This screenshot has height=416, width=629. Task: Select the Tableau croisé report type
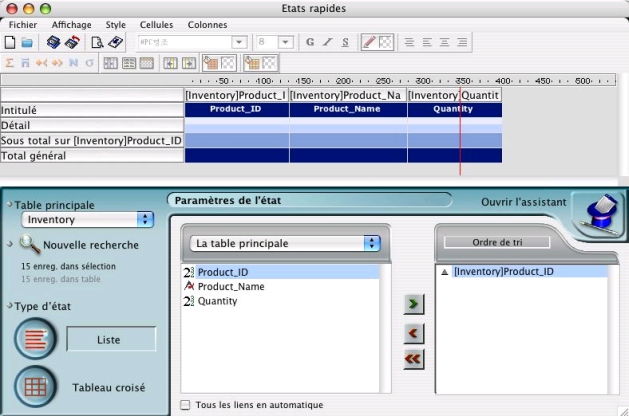pyautogui.click(x=35, y=387)
